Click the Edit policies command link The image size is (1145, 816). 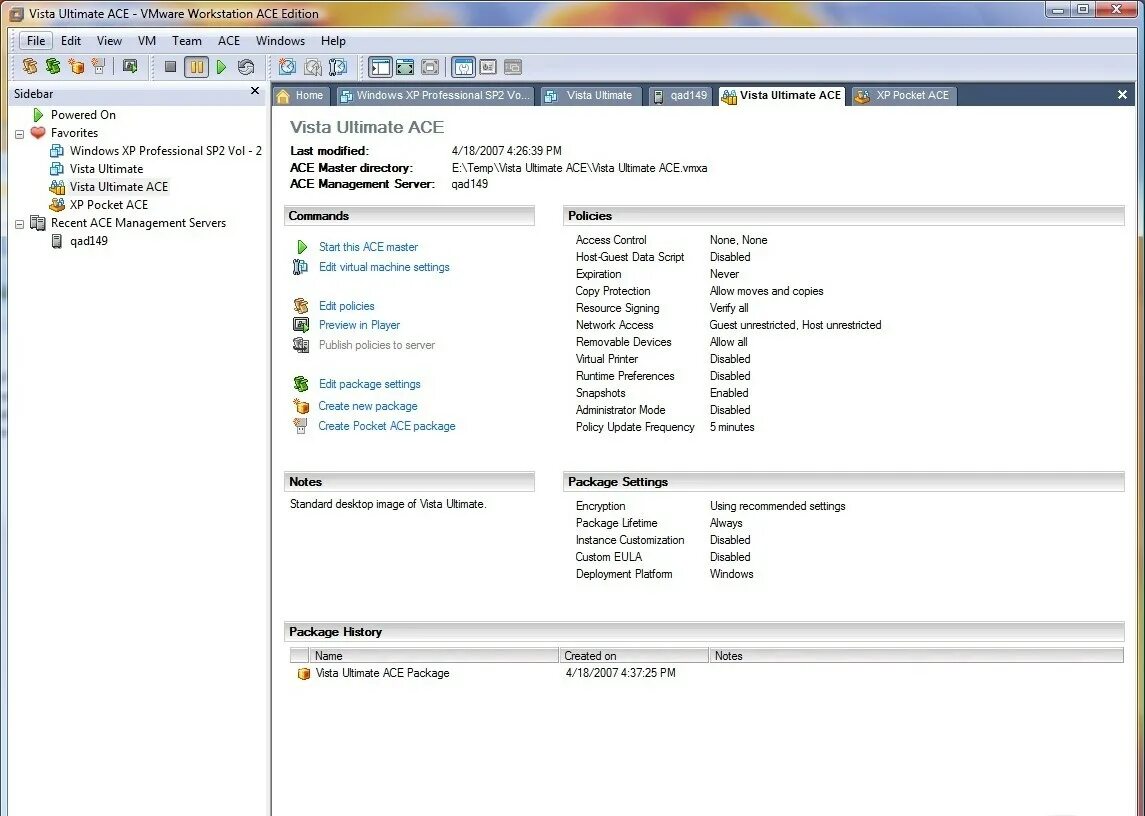pyautogui.click(x=346, y=306)
